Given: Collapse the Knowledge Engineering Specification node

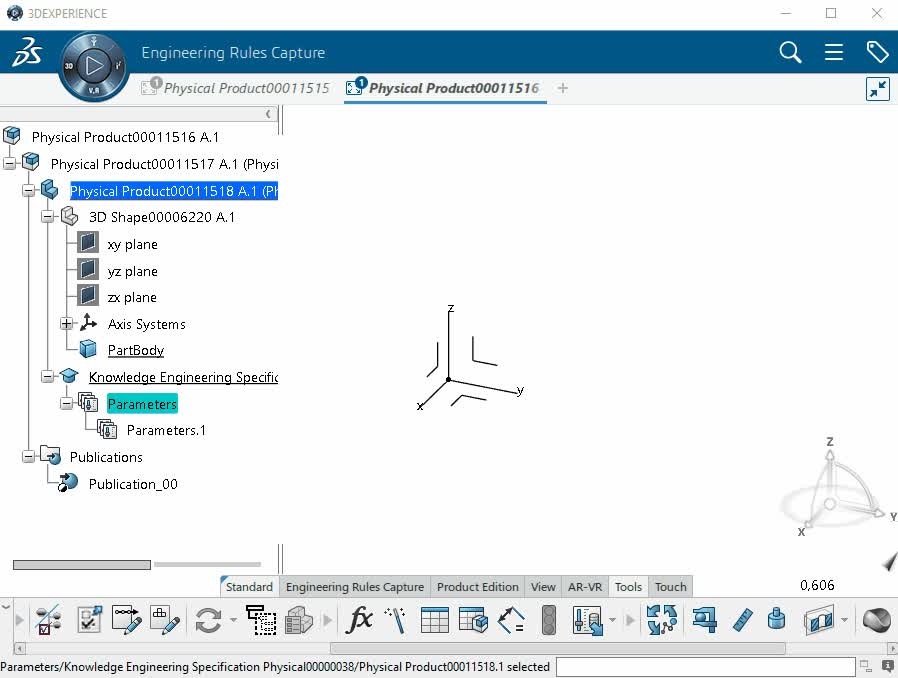Looking at the screenshot, I should 48,376.
